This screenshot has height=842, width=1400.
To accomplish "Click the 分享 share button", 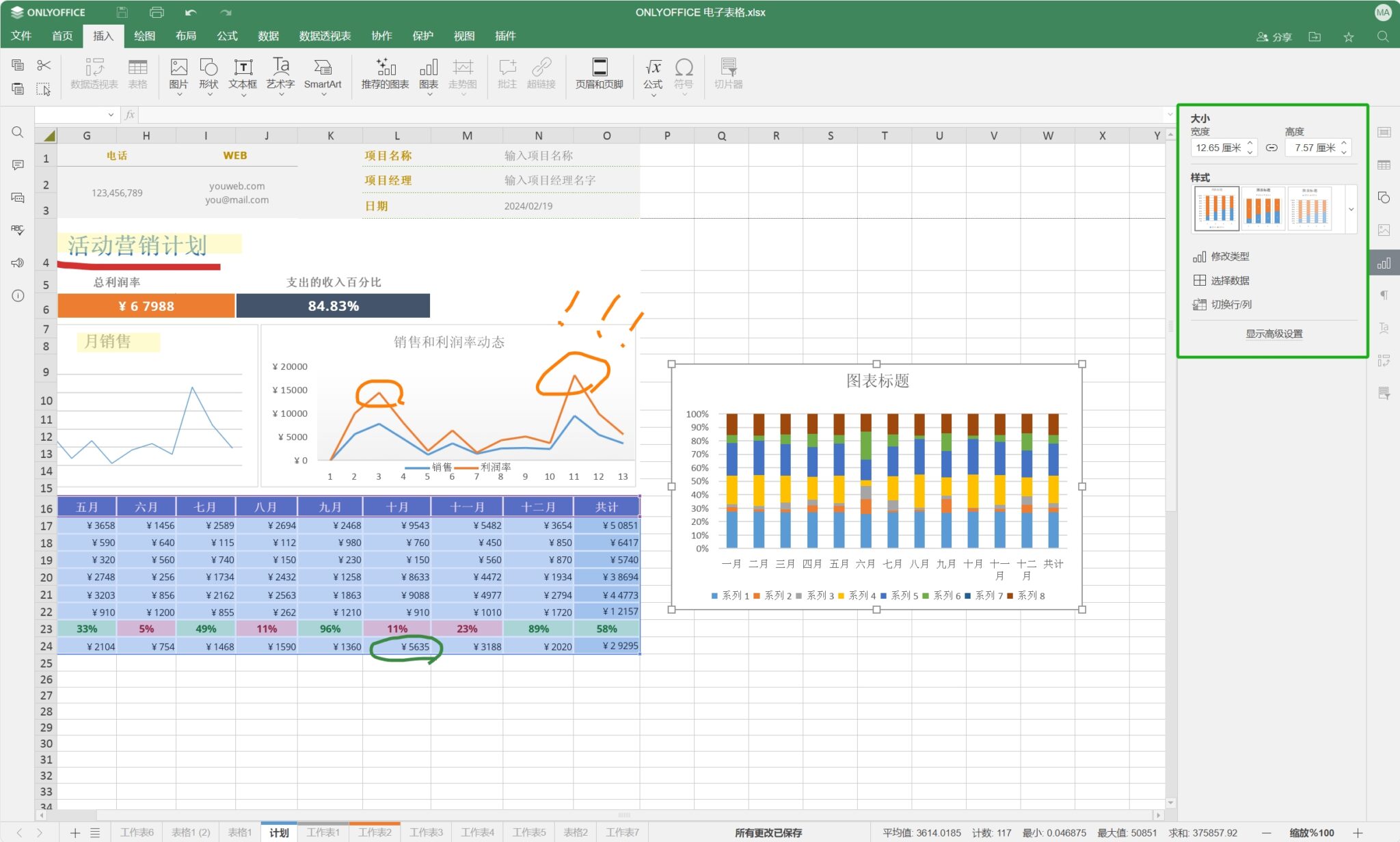I will click(1274, 37).
